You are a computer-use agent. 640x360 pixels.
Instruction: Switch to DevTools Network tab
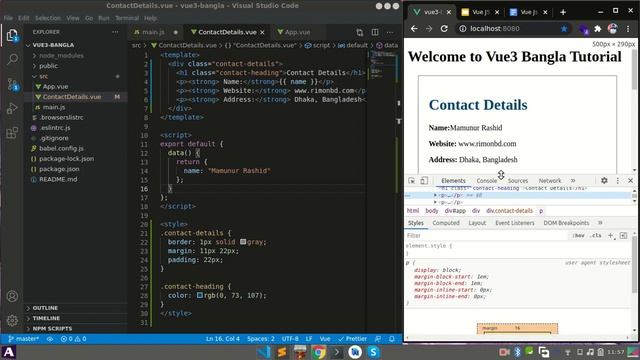(550, 180)
